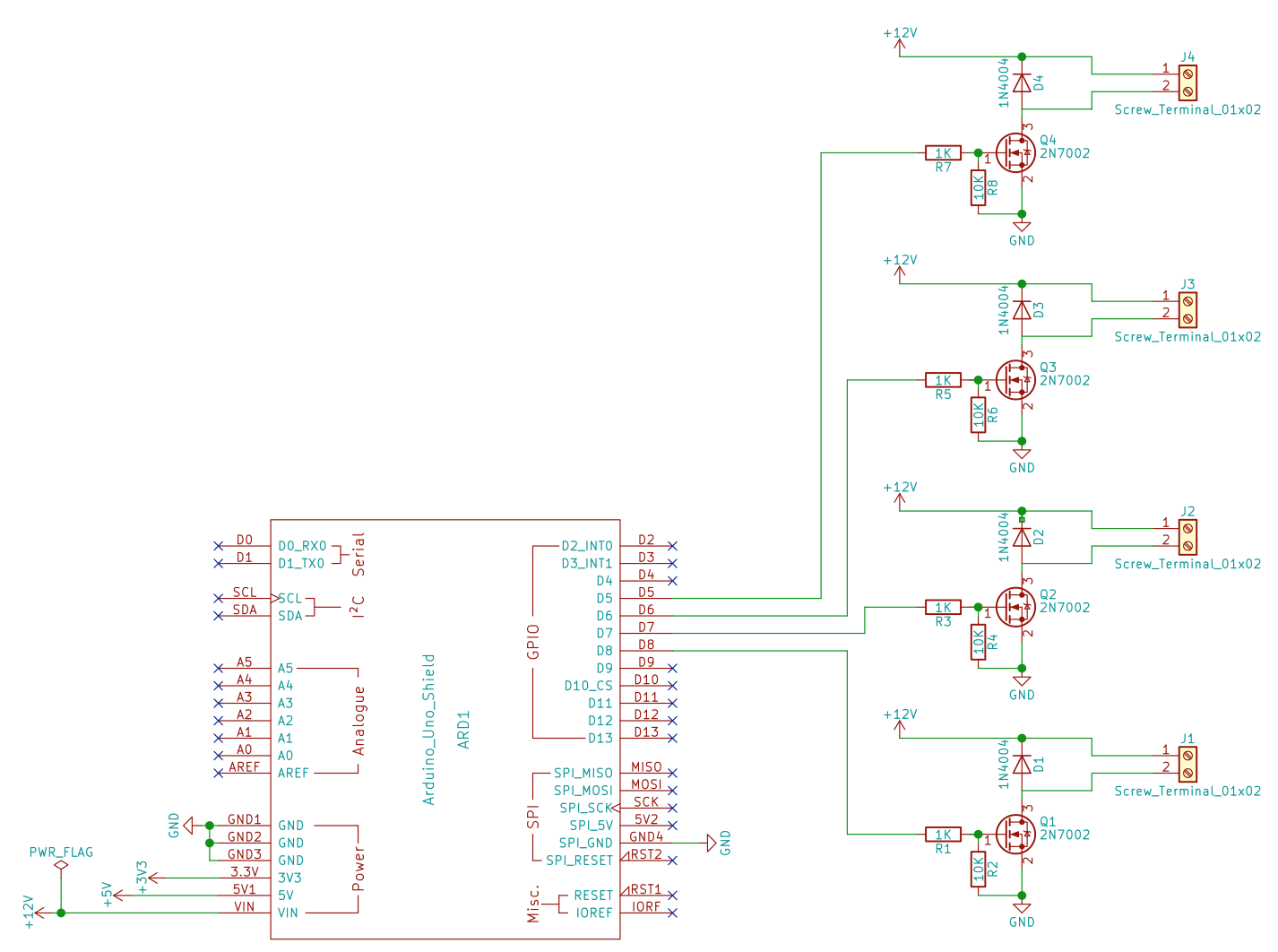This screenshot has height=952, width=1278.
Task: Click the GND symbol at SPI_GND pin
Action: point(712,843)
